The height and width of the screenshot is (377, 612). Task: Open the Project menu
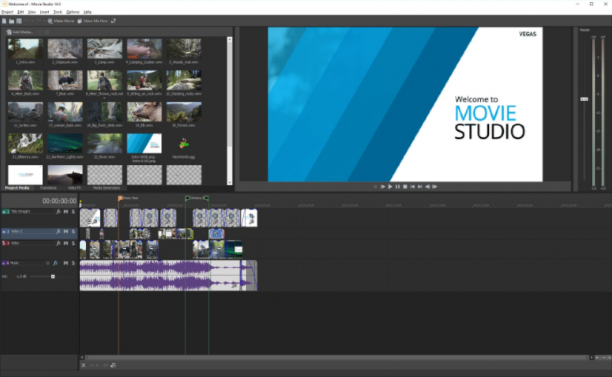7,12
